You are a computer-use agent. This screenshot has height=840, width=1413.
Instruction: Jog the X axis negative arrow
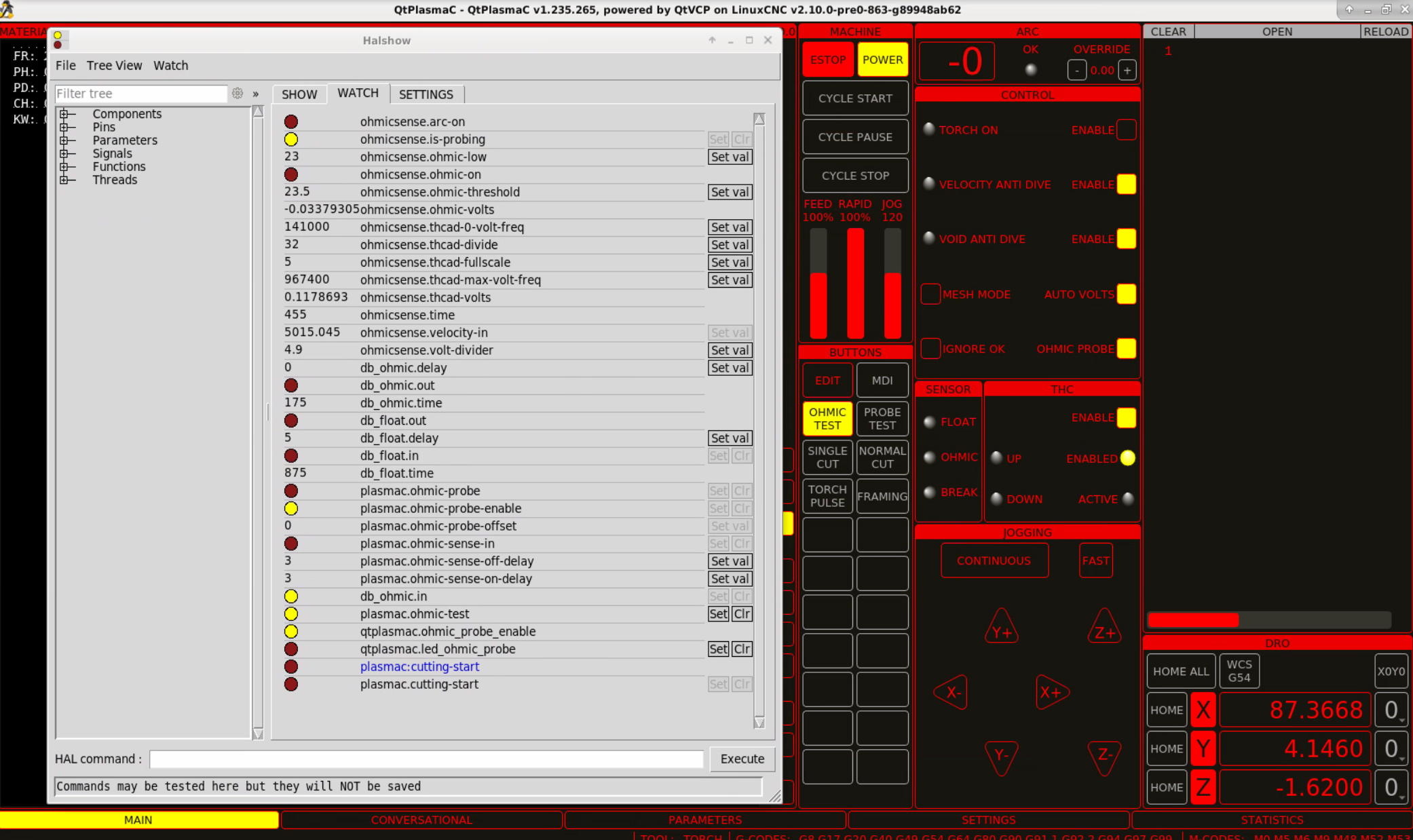tap(952, 692)
